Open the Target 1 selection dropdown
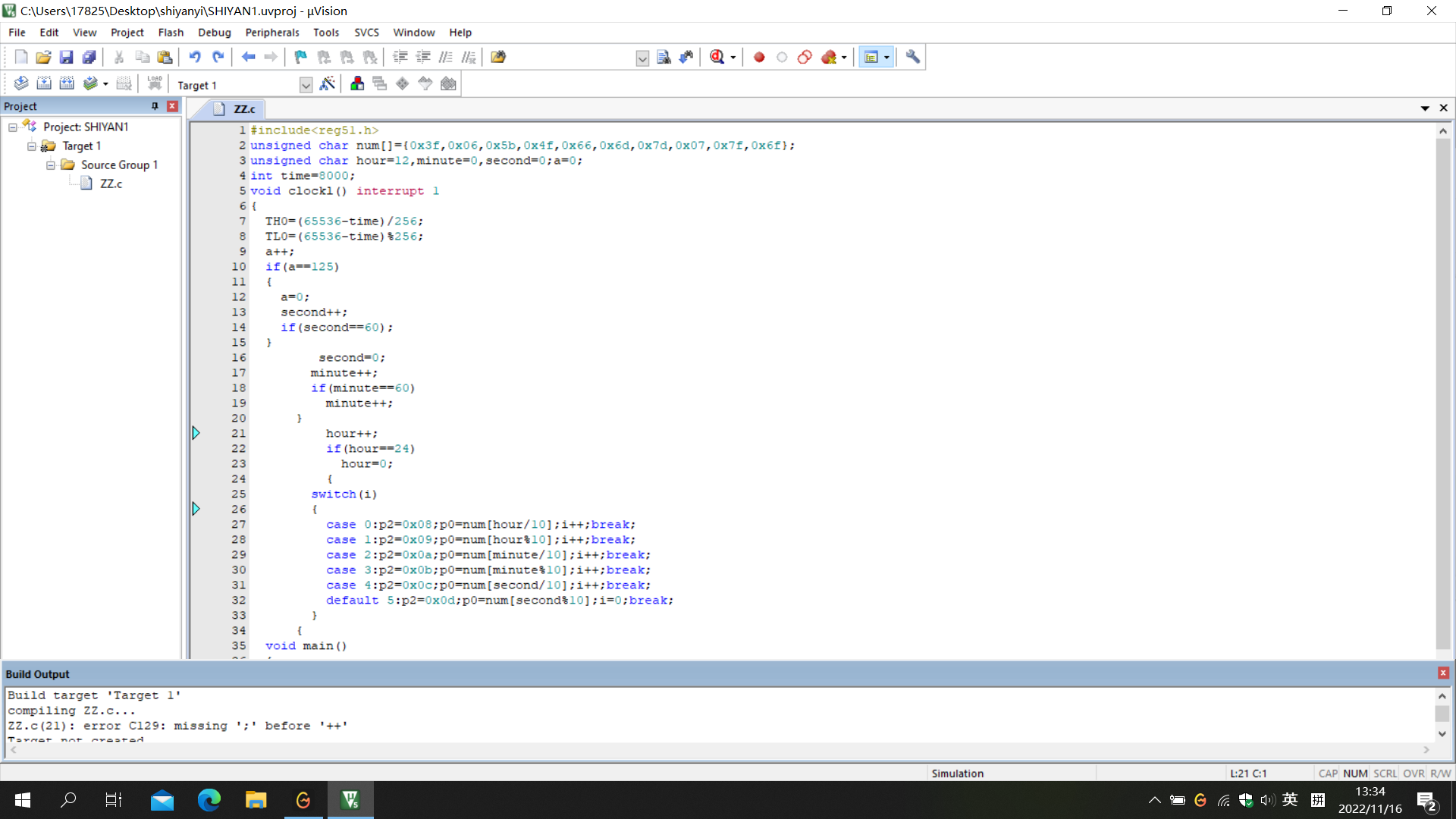The width and height of the screenshot is (1456, 819). 306,85
